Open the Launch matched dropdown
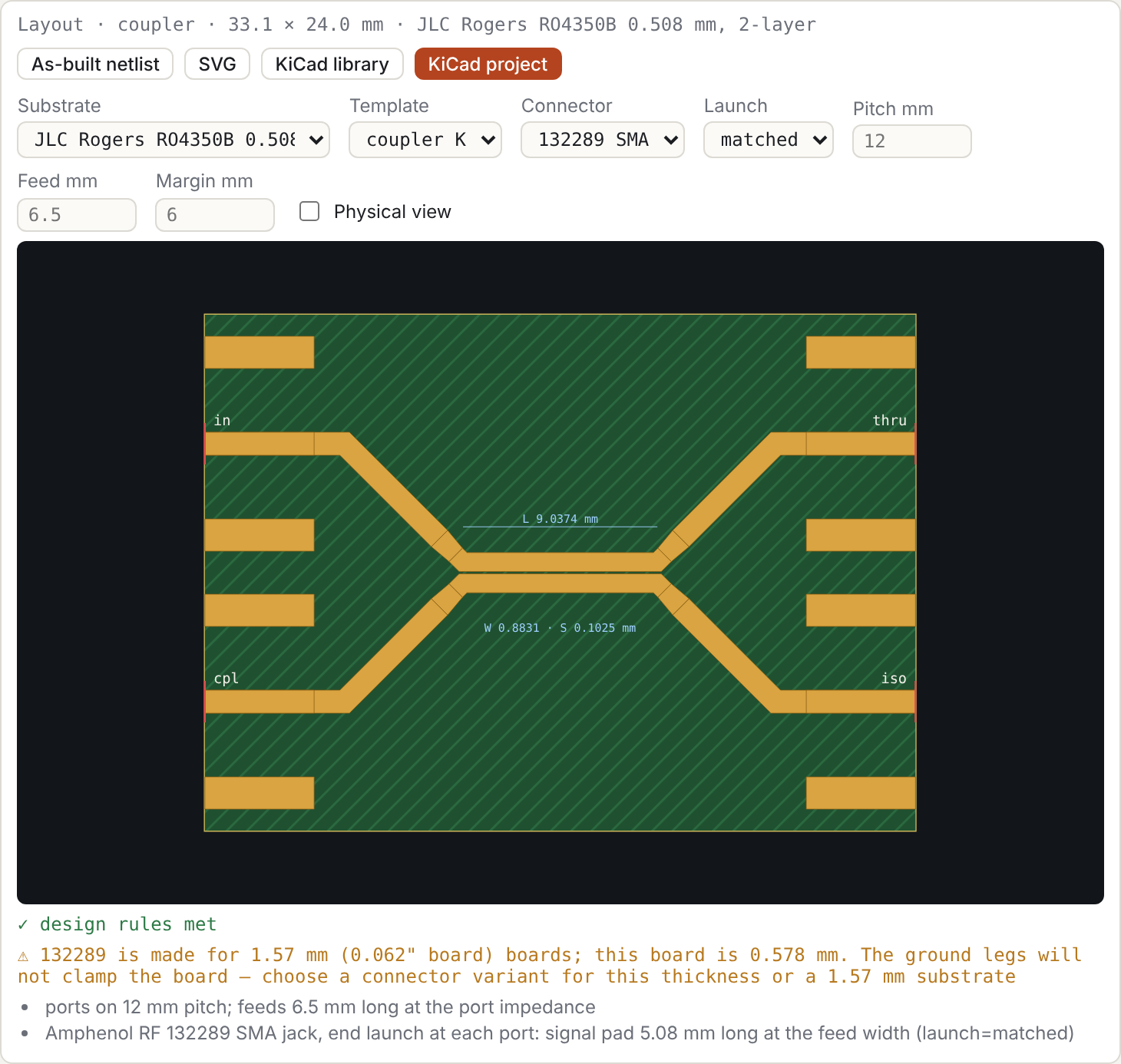This screenshot has width=1121, height=1064. tap(769, 140)
